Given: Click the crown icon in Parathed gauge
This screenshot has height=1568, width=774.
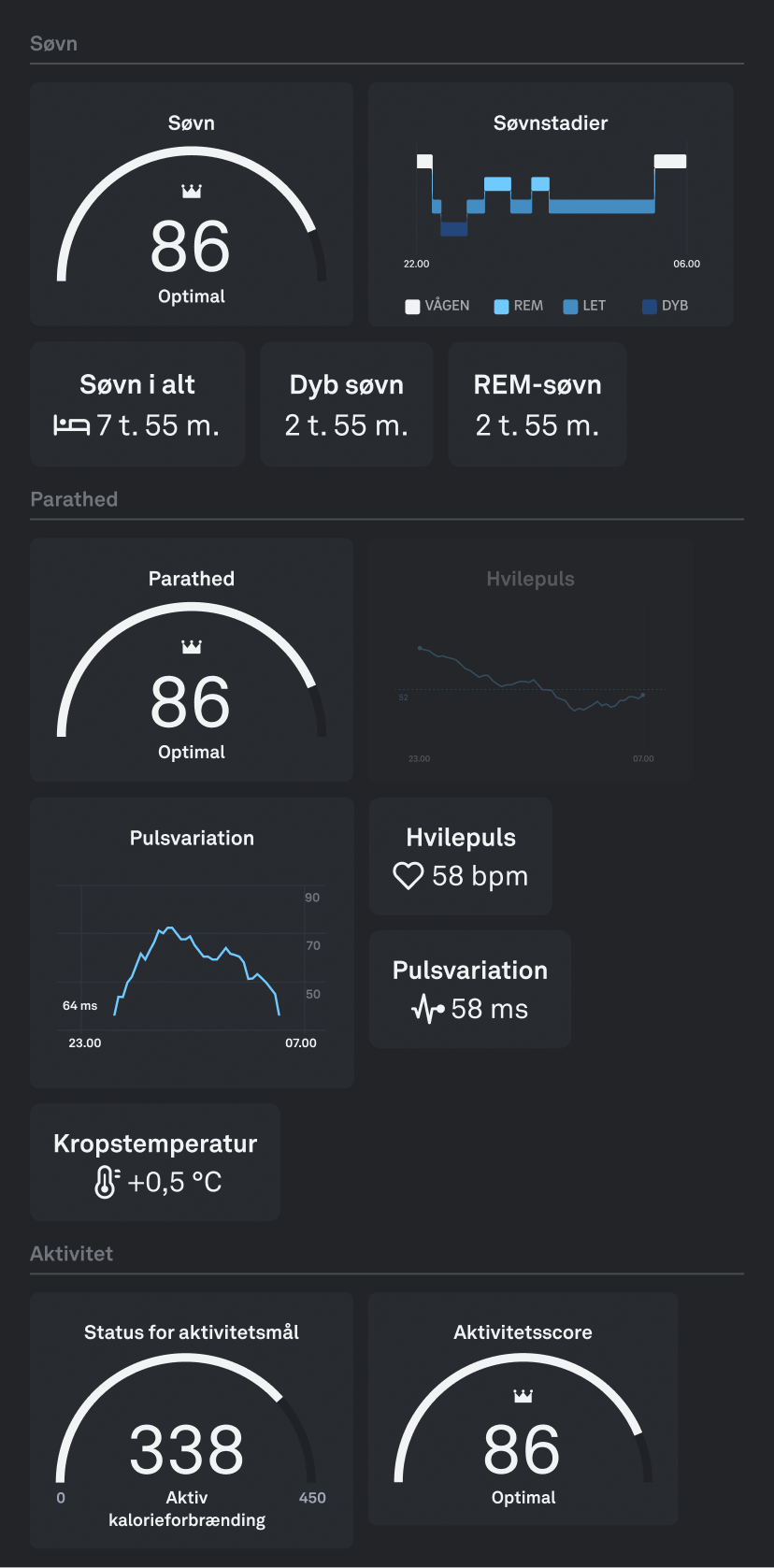Looking at the screenshot, I should (192, 647).
